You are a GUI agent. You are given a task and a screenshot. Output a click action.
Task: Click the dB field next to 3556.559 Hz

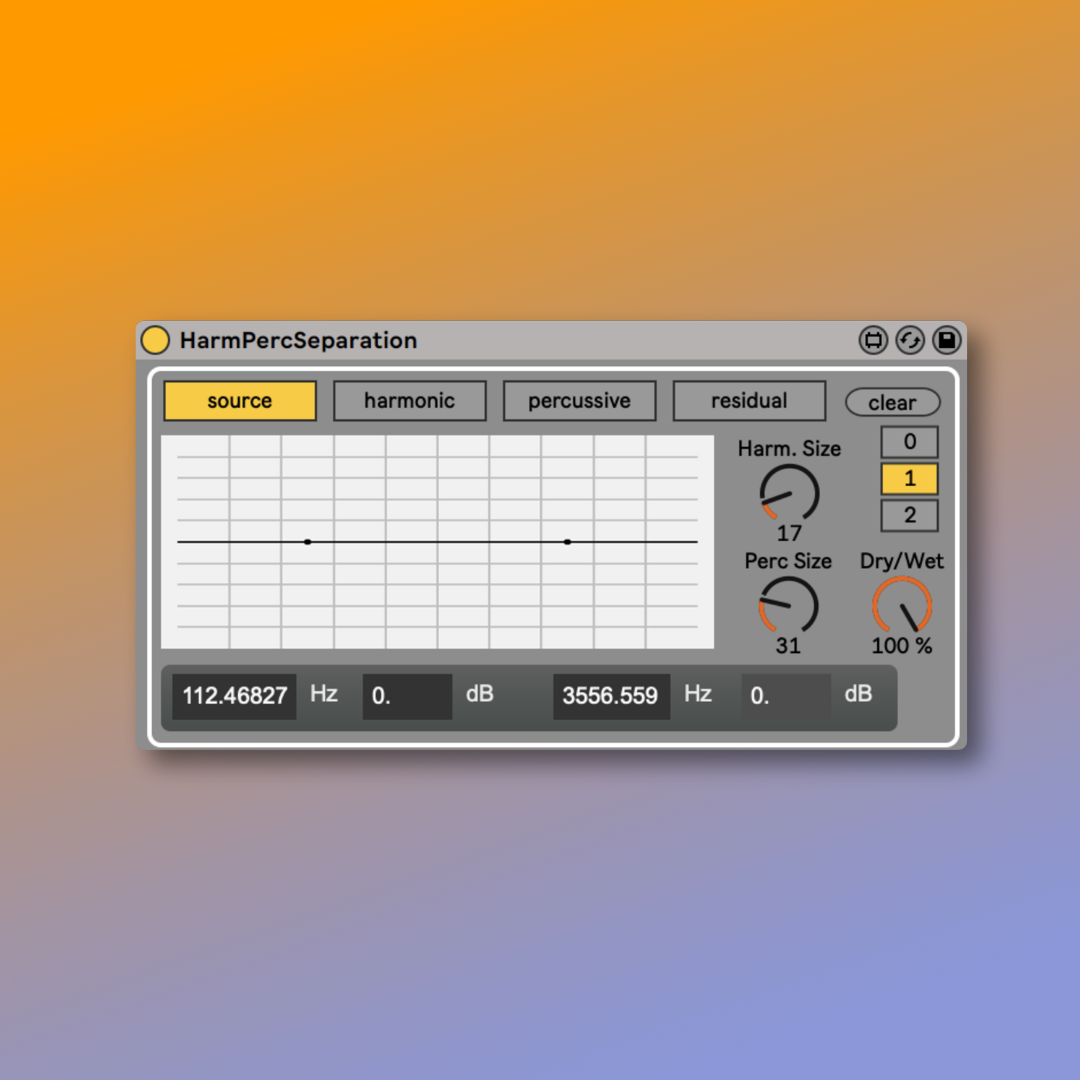tap(785, 696)
